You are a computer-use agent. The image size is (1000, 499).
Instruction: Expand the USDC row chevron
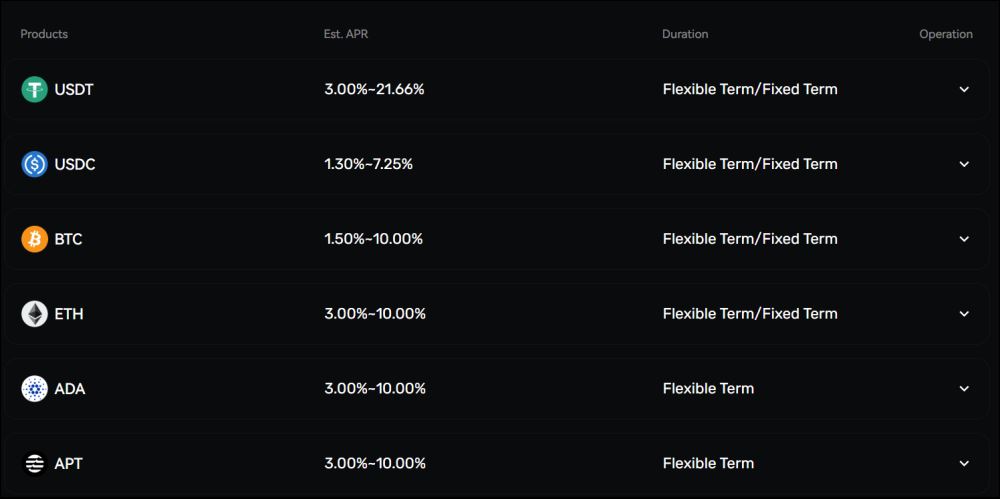[964, 164]
